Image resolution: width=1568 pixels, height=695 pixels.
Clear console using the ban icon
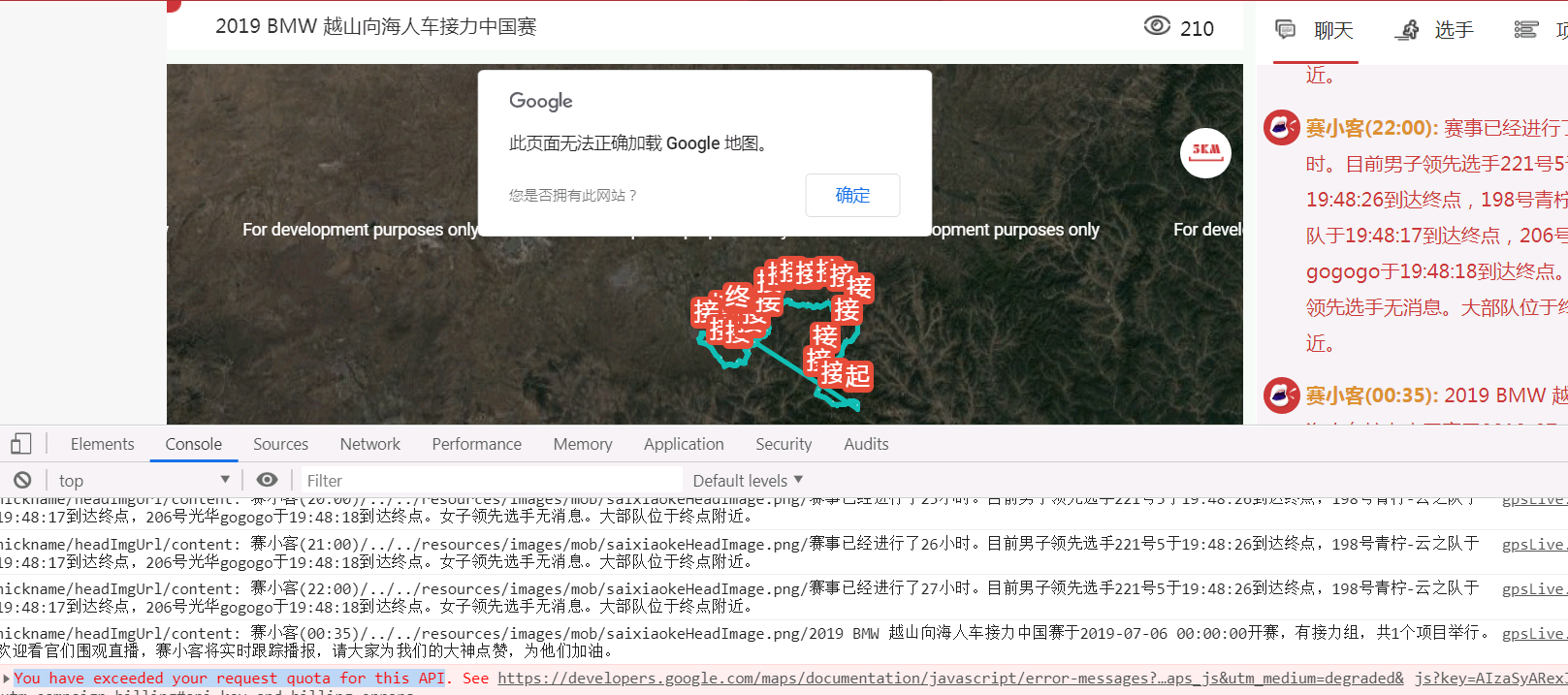(22, 480)
